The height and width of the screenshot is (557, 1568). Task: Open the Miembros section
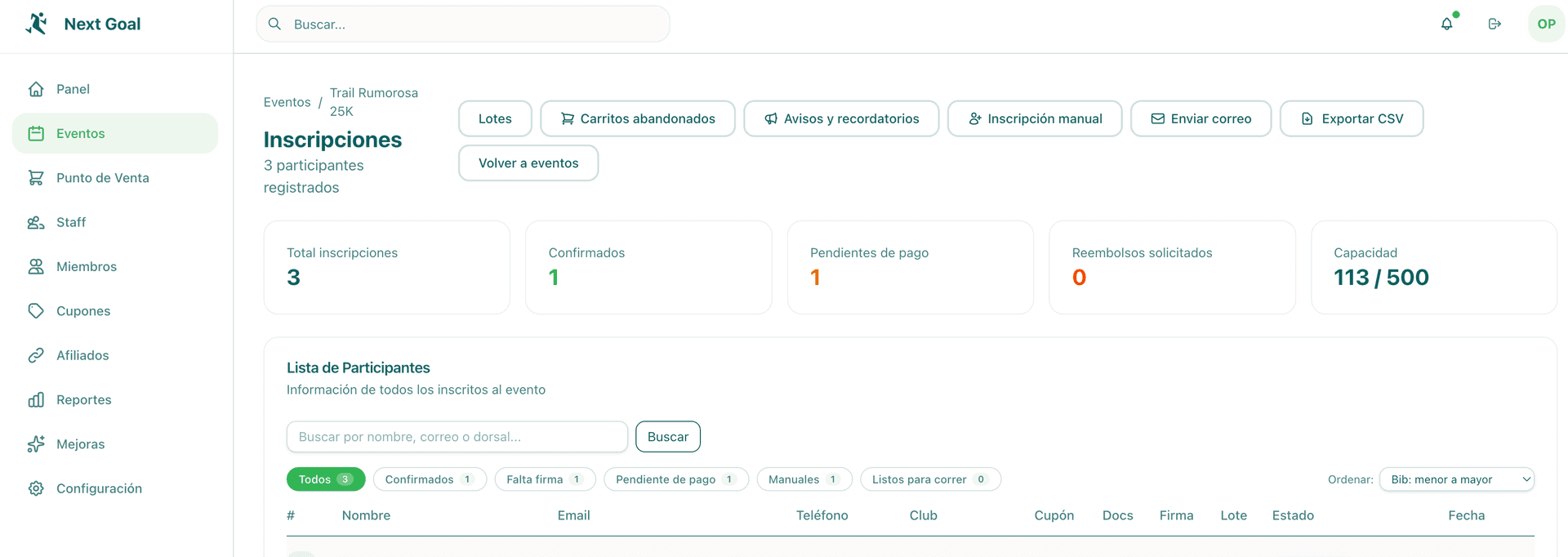[115, 266]
